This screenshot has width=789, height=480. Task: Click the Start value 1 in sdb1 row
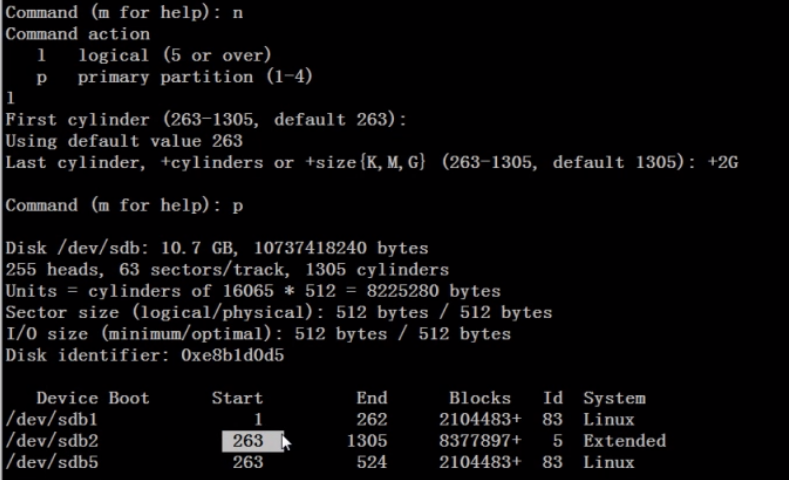coord(258,420)
